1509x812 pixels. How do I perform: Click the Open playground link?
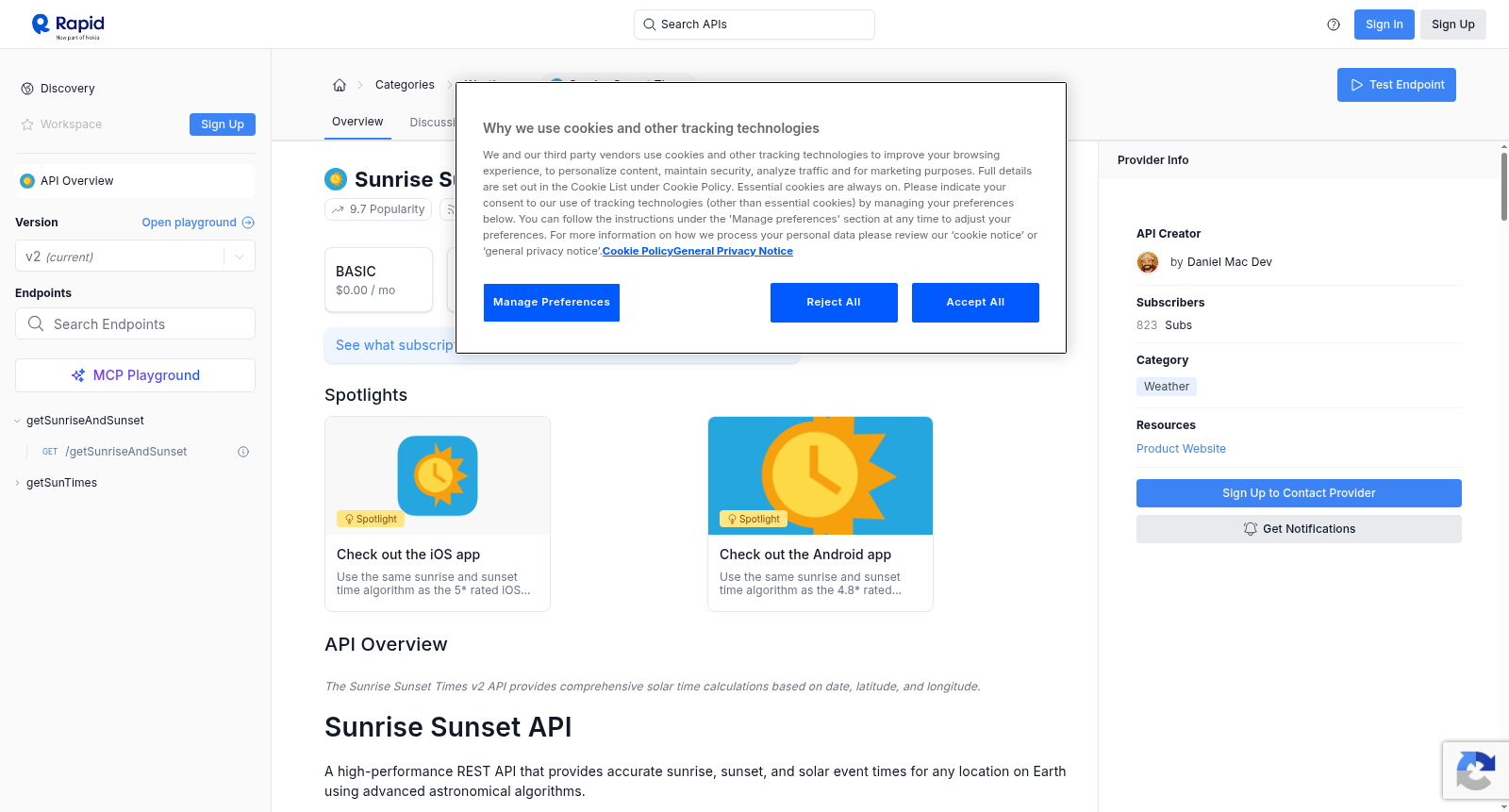[198, 223]
